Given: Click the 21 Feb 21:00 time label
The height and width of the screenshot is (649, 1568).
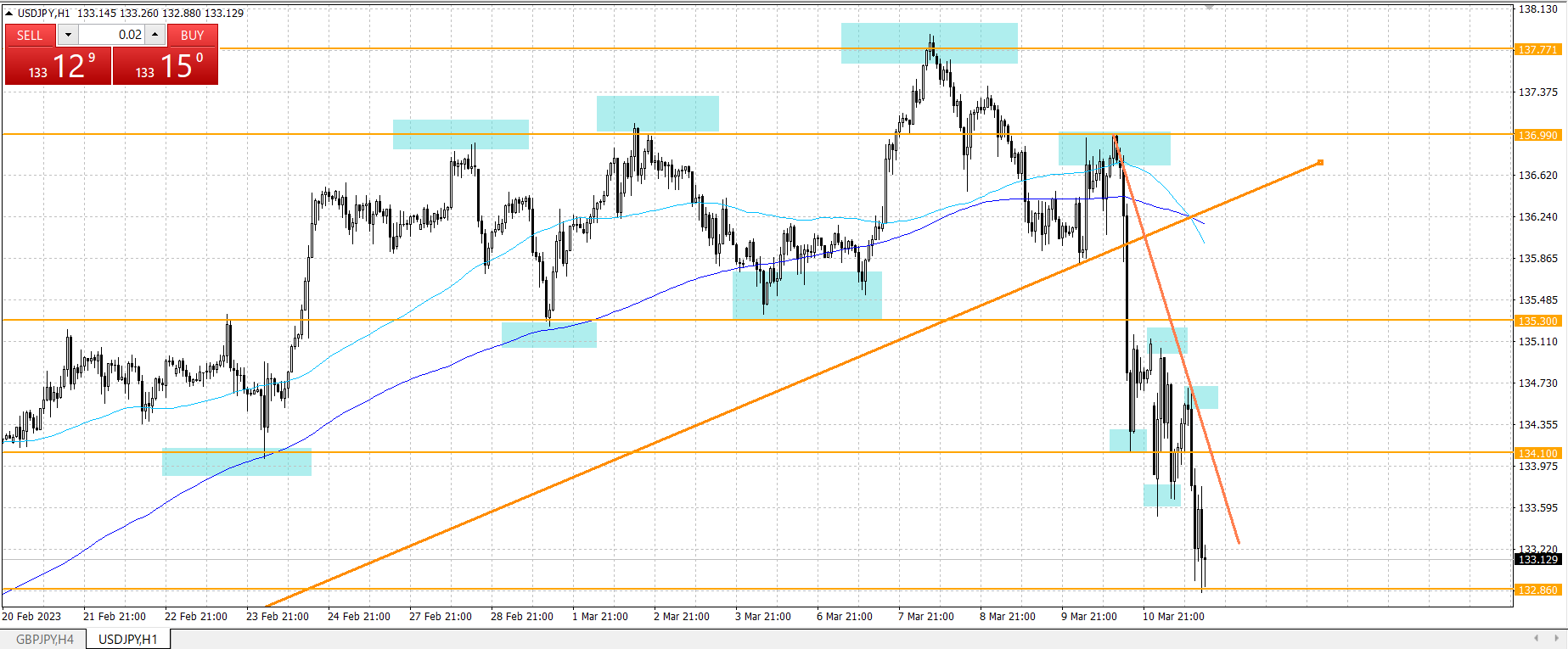Looking at the screenshot, I should click(115, 617).
